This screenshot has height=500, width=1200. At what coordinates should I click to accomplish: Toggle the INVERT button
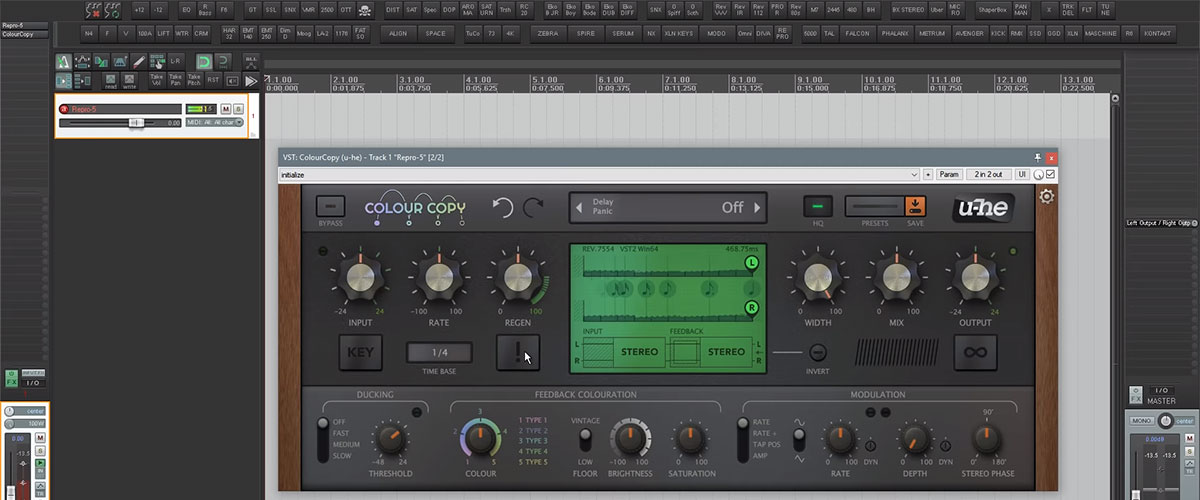pyautogui.click(x=818, y=352)
